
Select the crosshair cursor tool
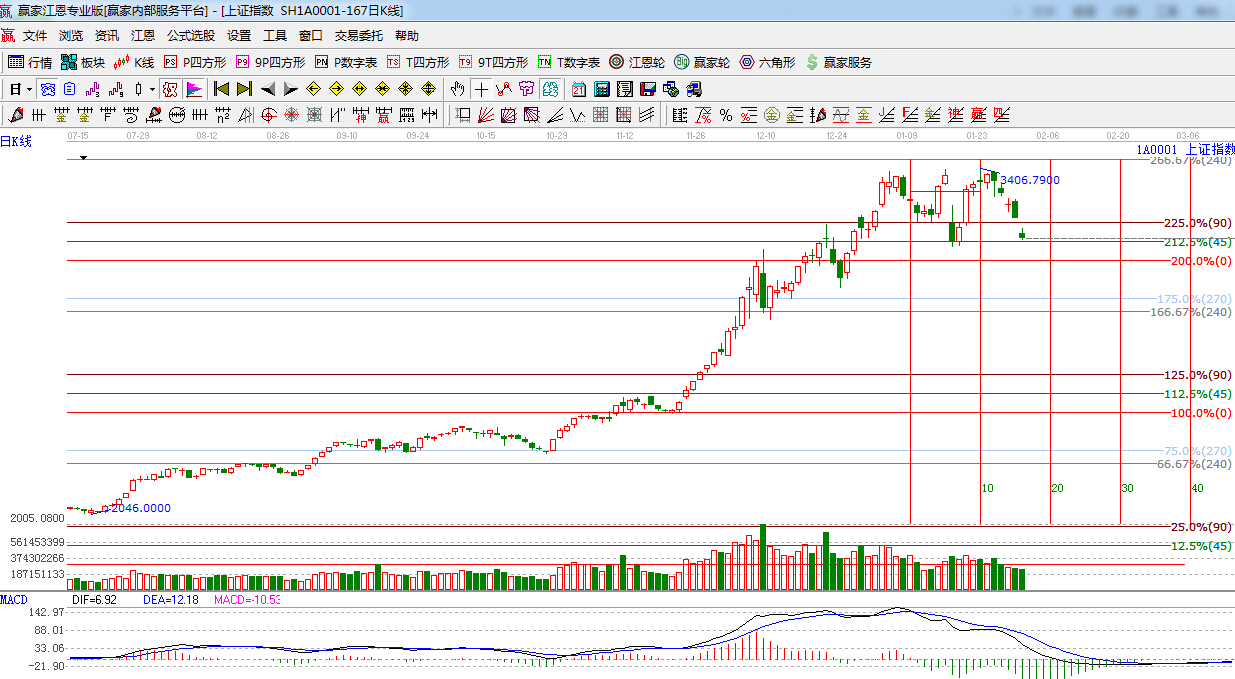point(481,89)
